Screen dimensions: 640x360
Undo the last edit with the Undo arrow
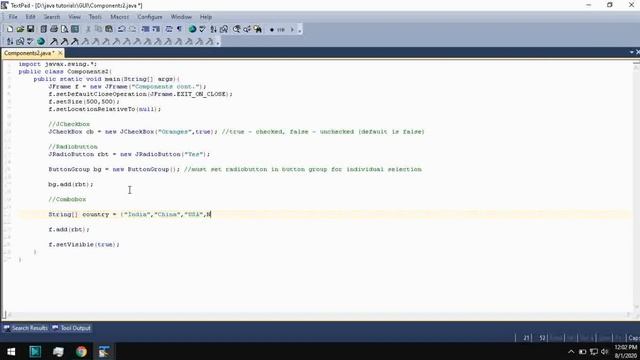(x=122, y=29)
